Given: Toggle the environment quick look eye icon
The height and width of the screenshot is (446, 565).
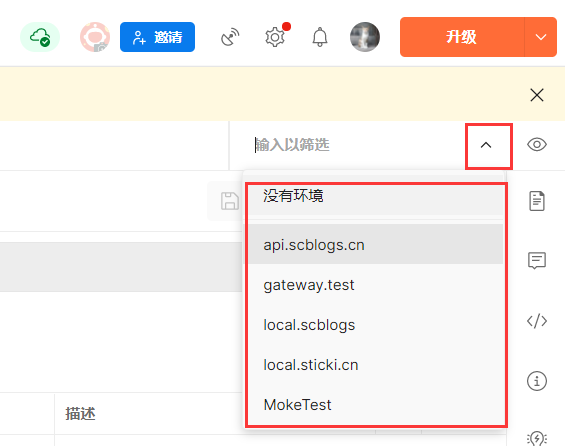Looking at the screenshot, I should 537,144.
